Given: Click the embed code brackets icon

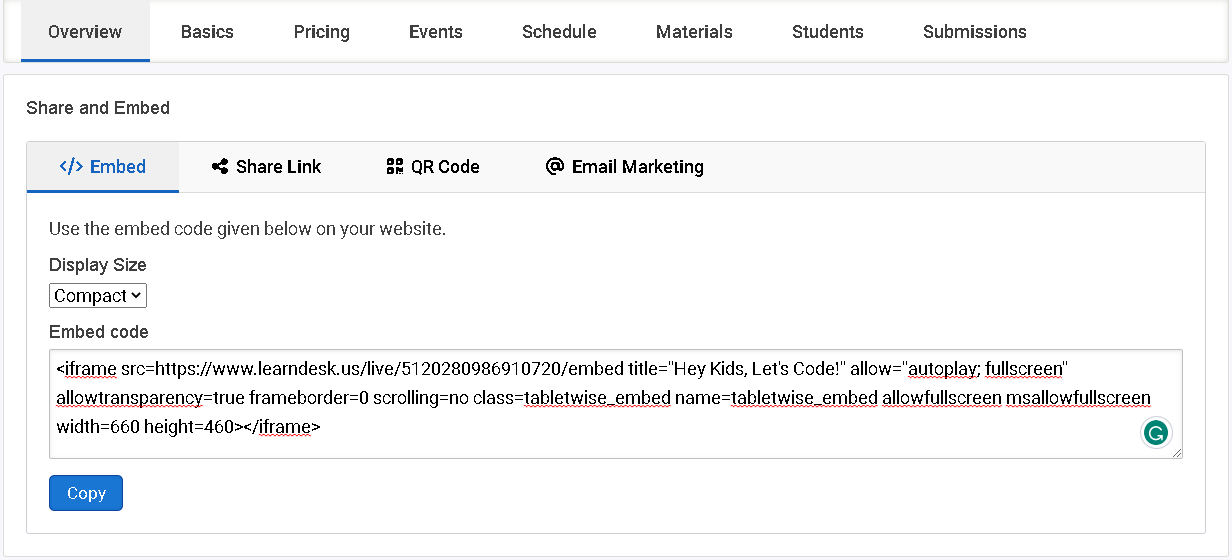Looking at the screenshot, I should click(71, 167).
